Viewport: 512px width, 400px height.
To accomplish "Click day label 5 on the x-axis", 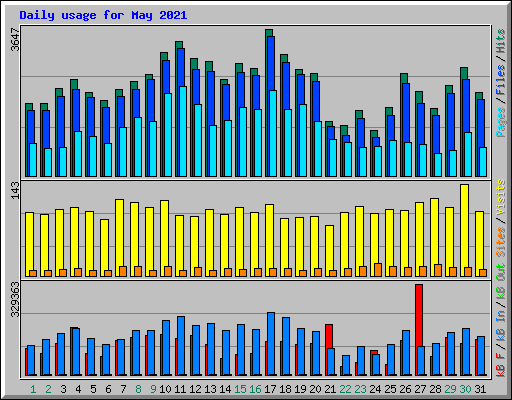I will (x=93, y=389).
